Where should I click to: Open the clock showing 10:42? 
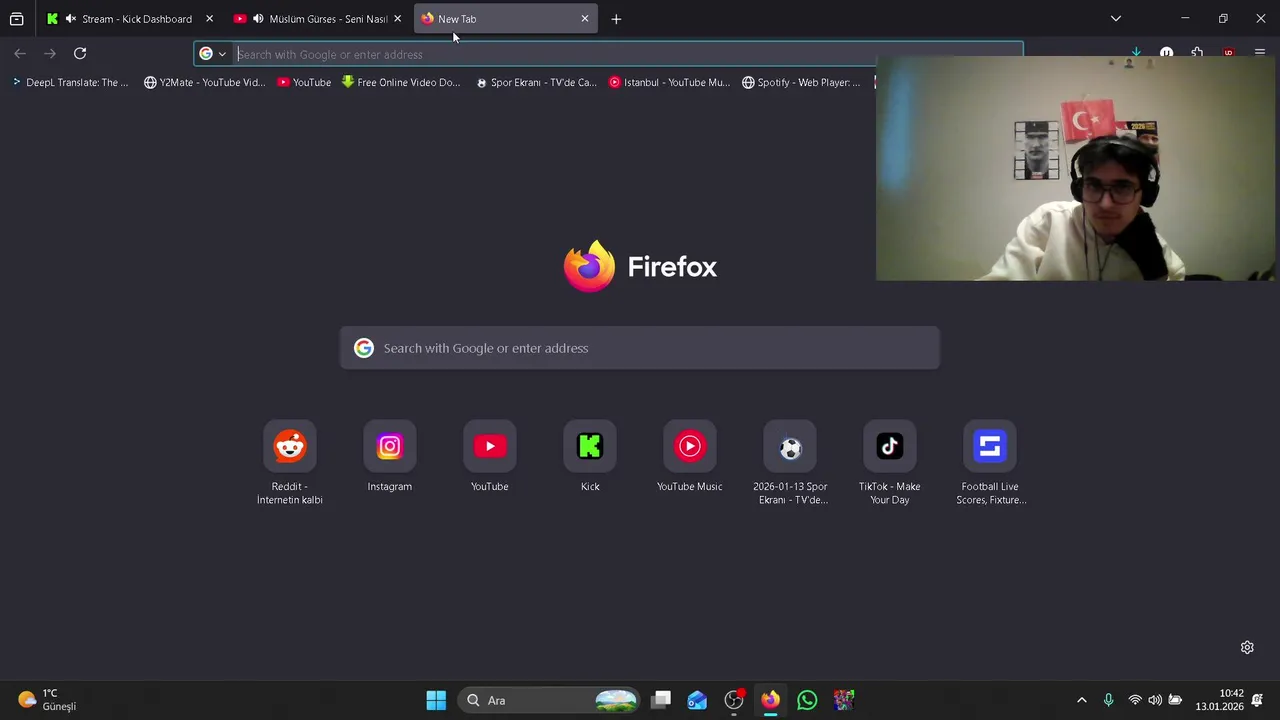pos(1219,700)
